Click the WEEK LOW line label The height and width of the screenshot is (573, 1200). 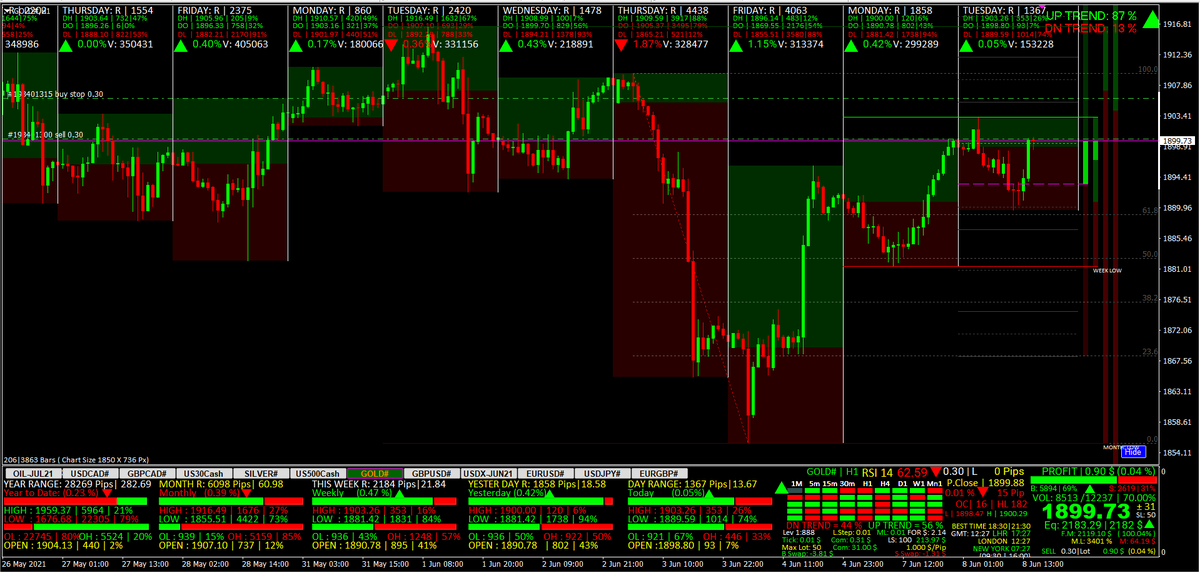pos(1108,270)
